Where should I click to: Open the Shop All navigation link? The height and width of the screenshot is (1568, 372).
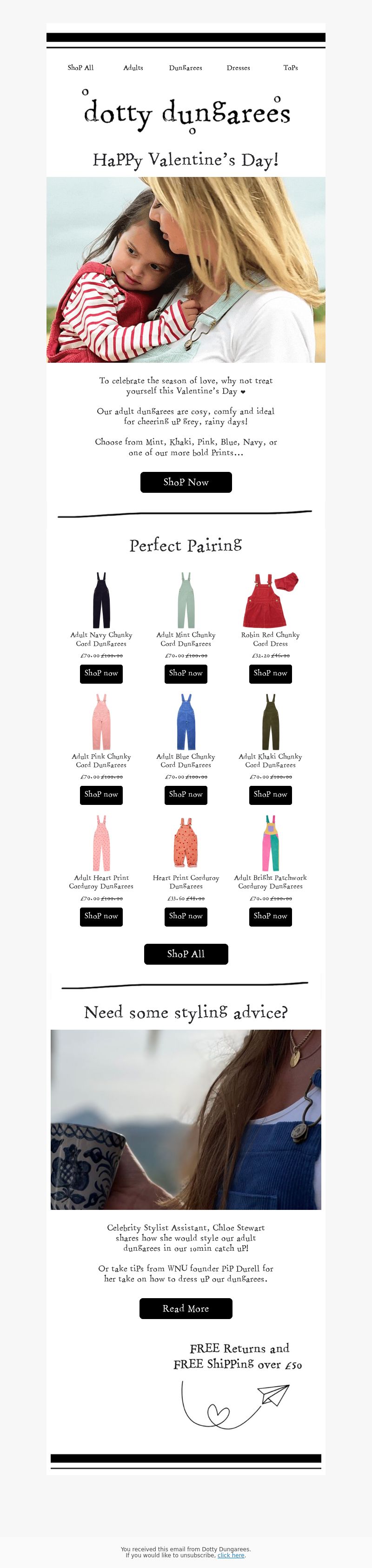[x=80, y=67]
